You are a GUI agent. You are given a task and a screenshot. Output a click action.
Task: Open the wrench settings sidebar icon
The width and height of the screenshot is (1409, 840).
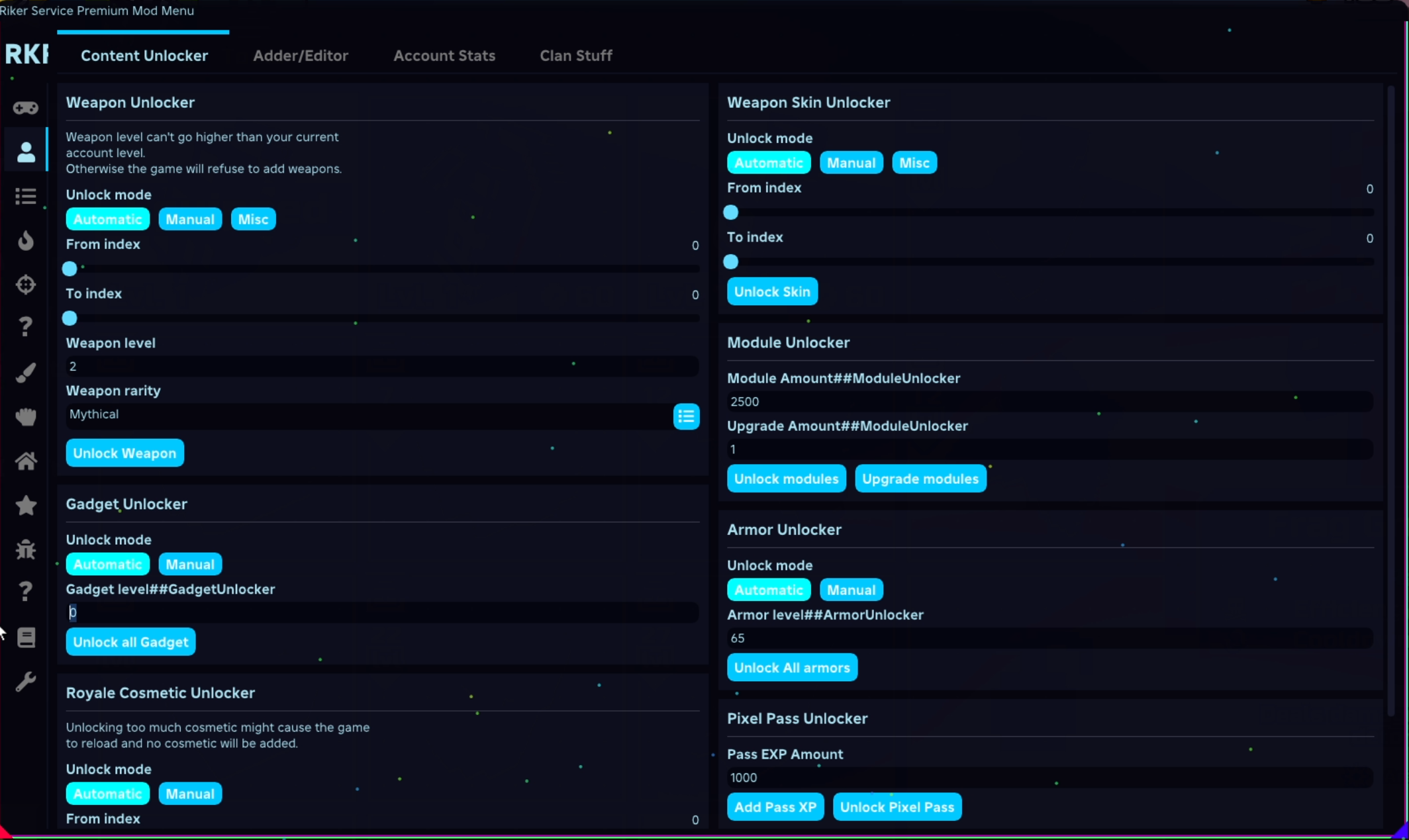26,681
